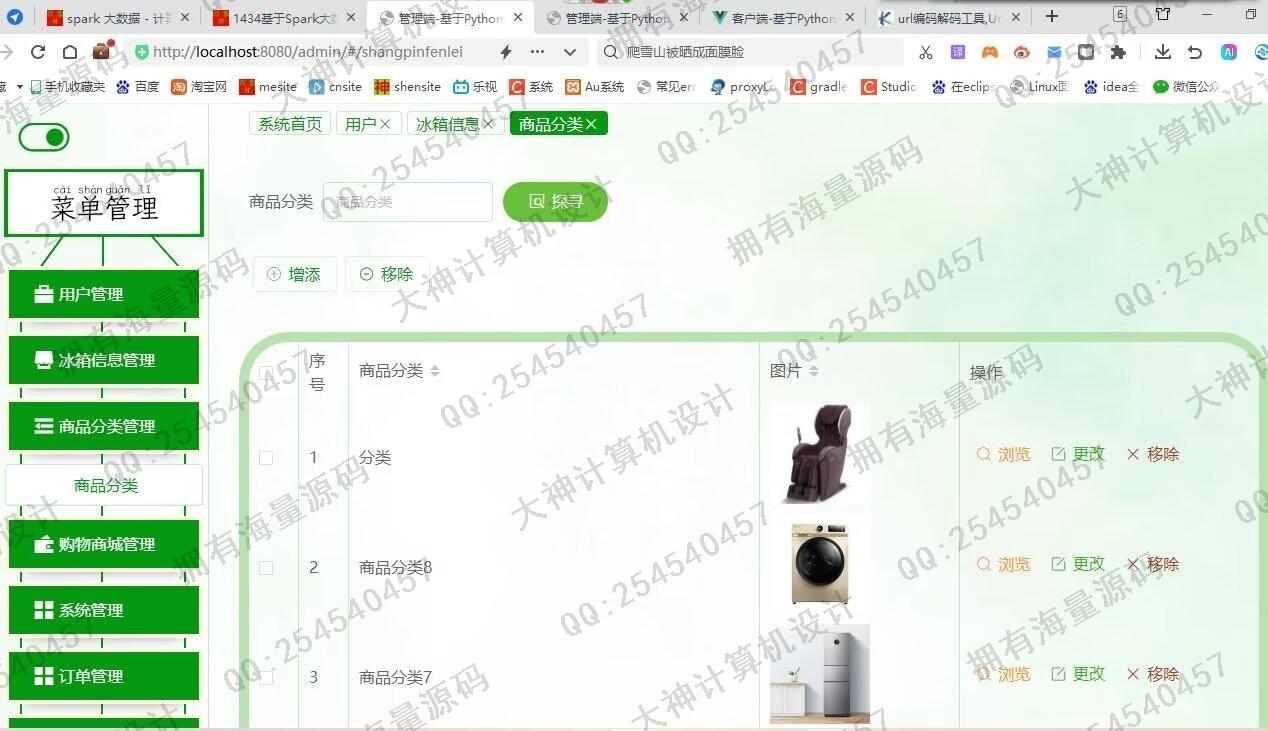1268x731 pixels.
Task: Switch to 用户 page tab
Action: pos(361,124)
